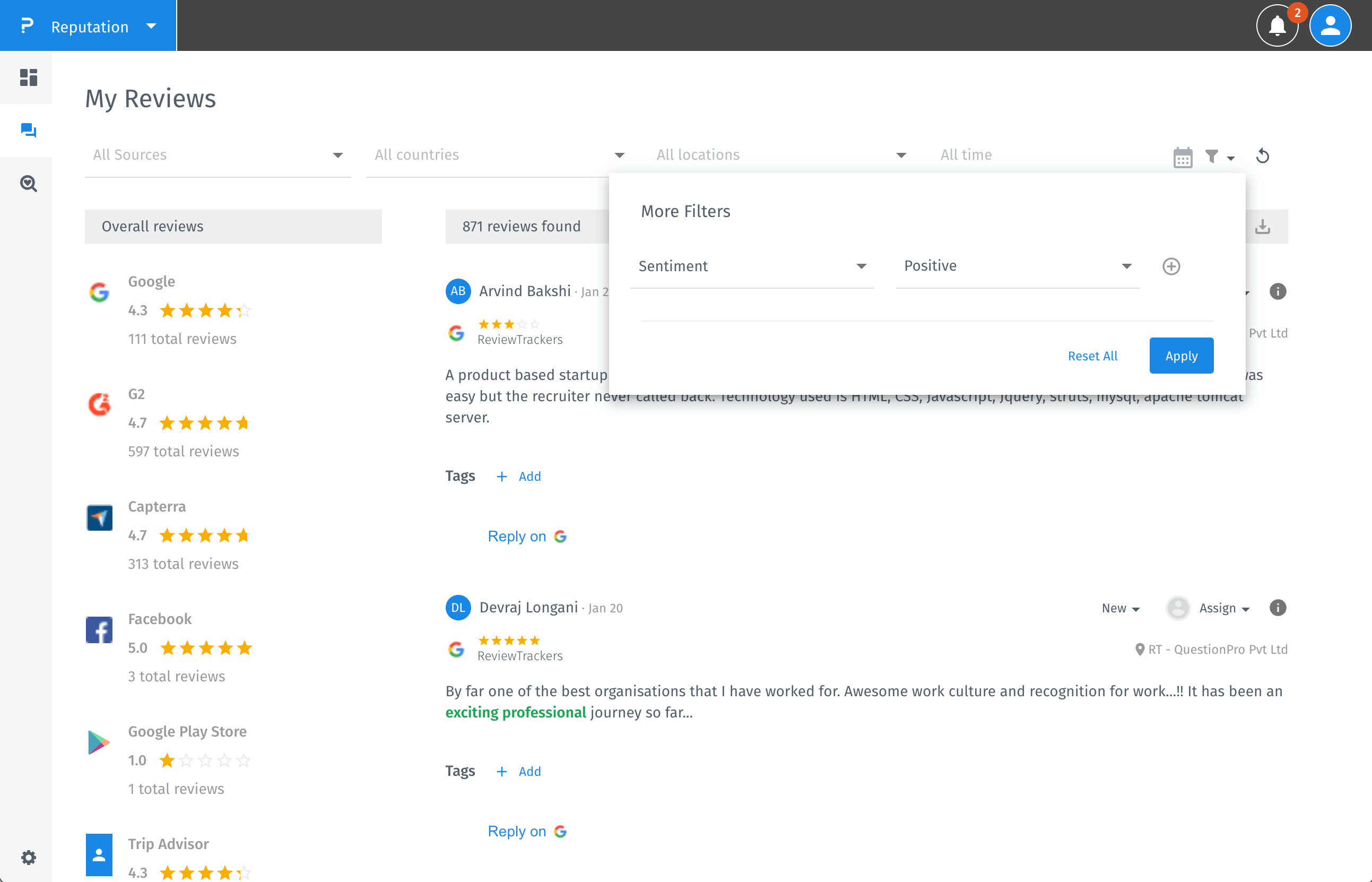
Task: Expand the All Sources dropdown
Action: 218,155
